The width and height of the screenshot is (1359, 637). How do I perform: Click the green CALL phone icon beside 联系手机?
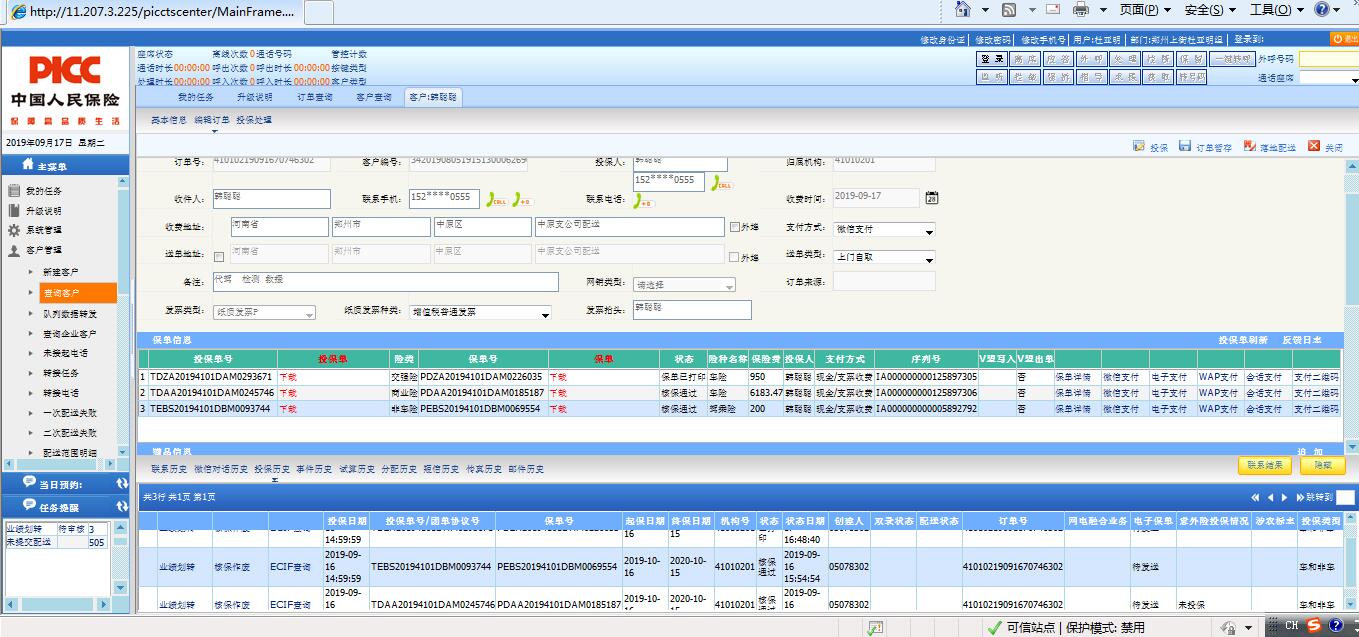tap(496, 199)
